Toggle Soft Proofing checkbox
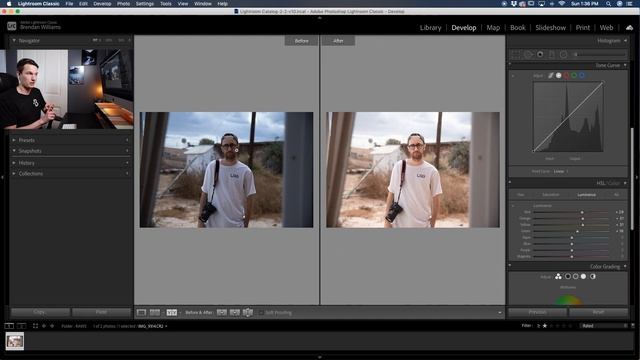This screenshot has height=360, width=640. [261, 313]
